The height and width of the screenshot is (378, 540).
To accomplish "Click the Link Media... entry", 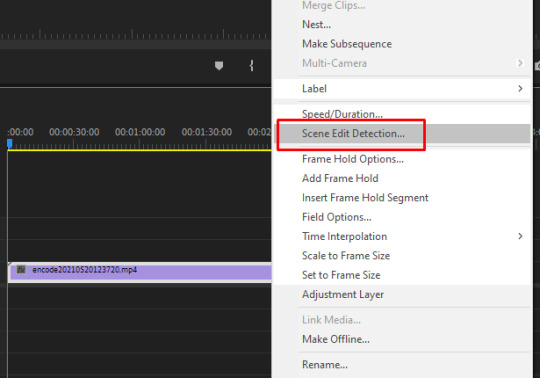I will tap(402, 320).
